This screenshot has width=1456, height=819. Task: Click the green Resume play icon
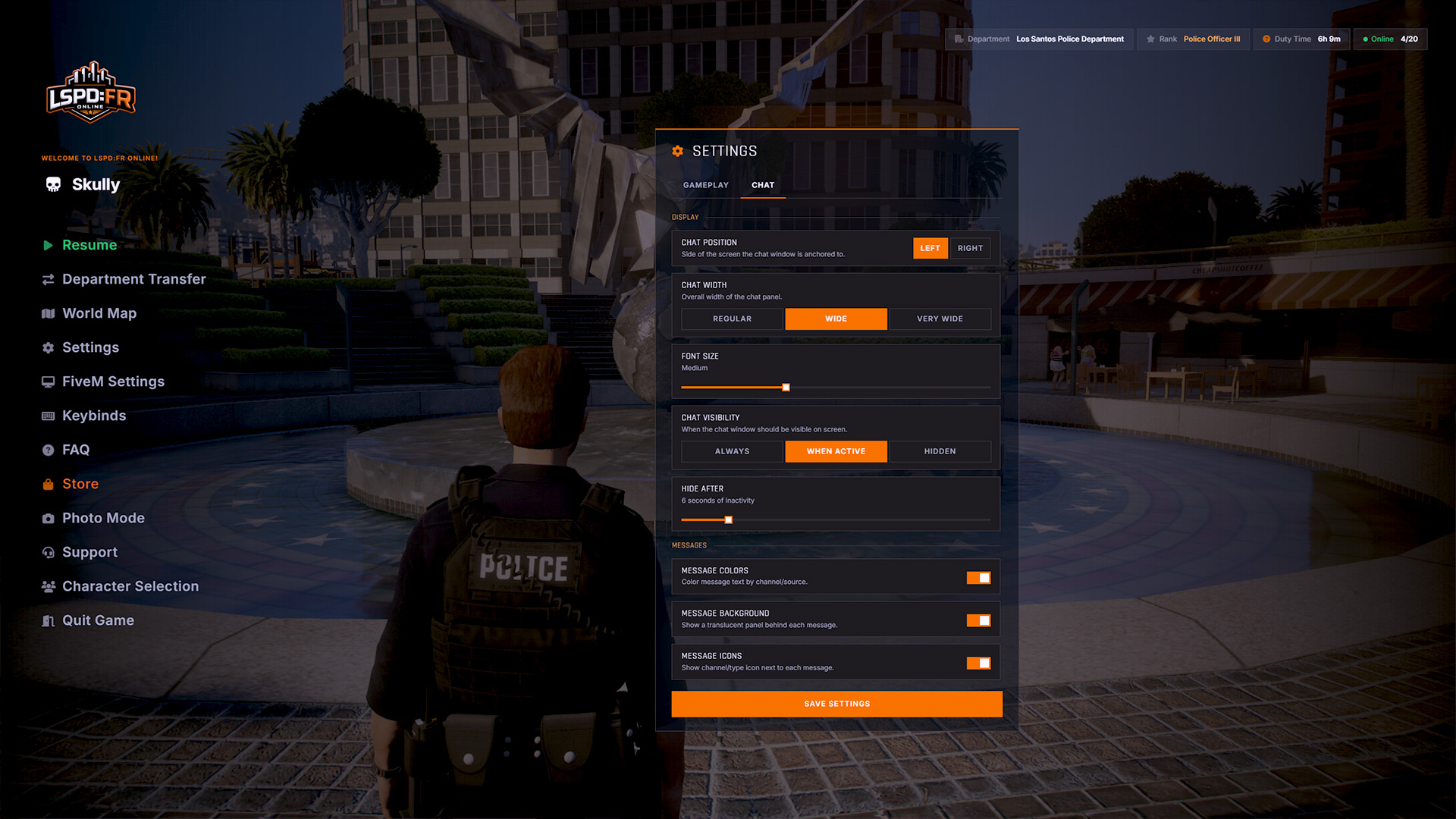pos(48,245)
